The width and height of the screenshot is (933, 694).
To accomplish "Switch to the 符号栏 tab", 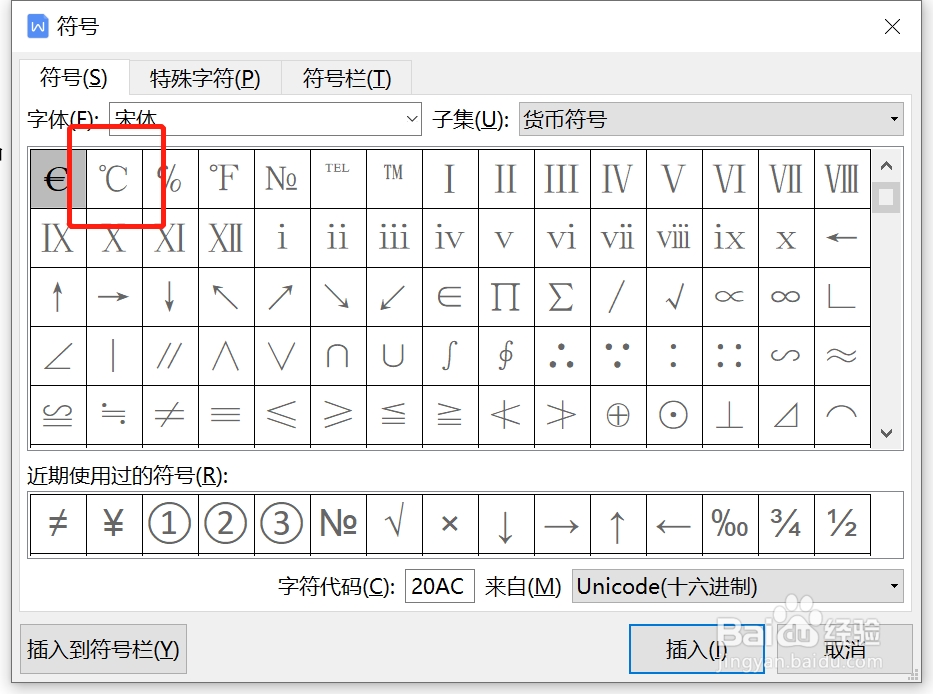I will click(x=346, y=77).
